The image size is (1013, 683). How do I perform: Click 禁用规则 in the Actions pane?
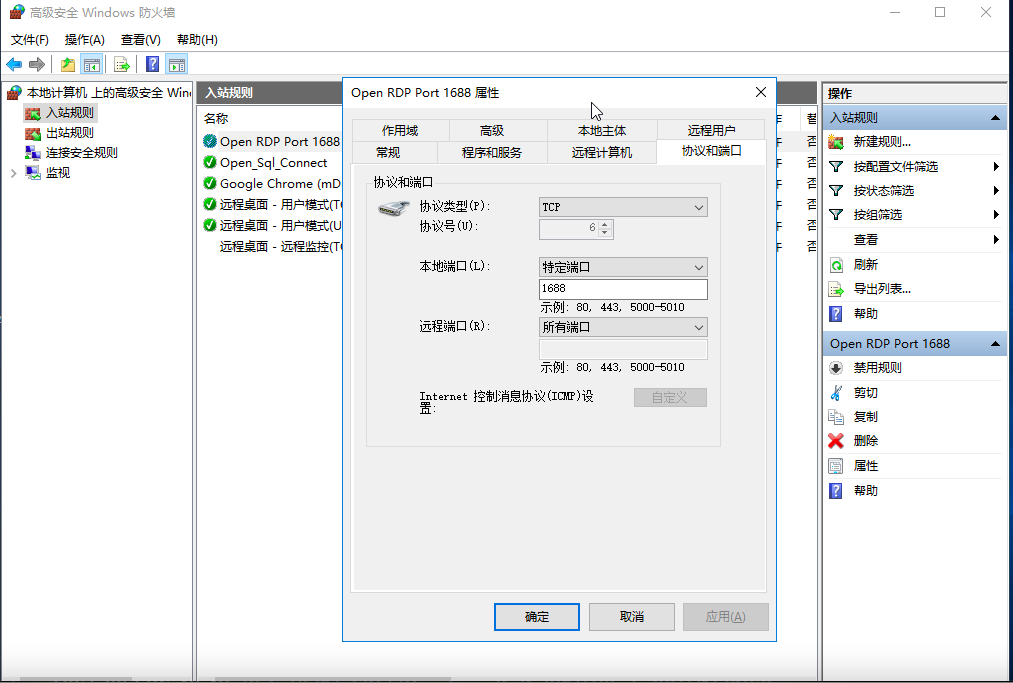pos(877,368)
